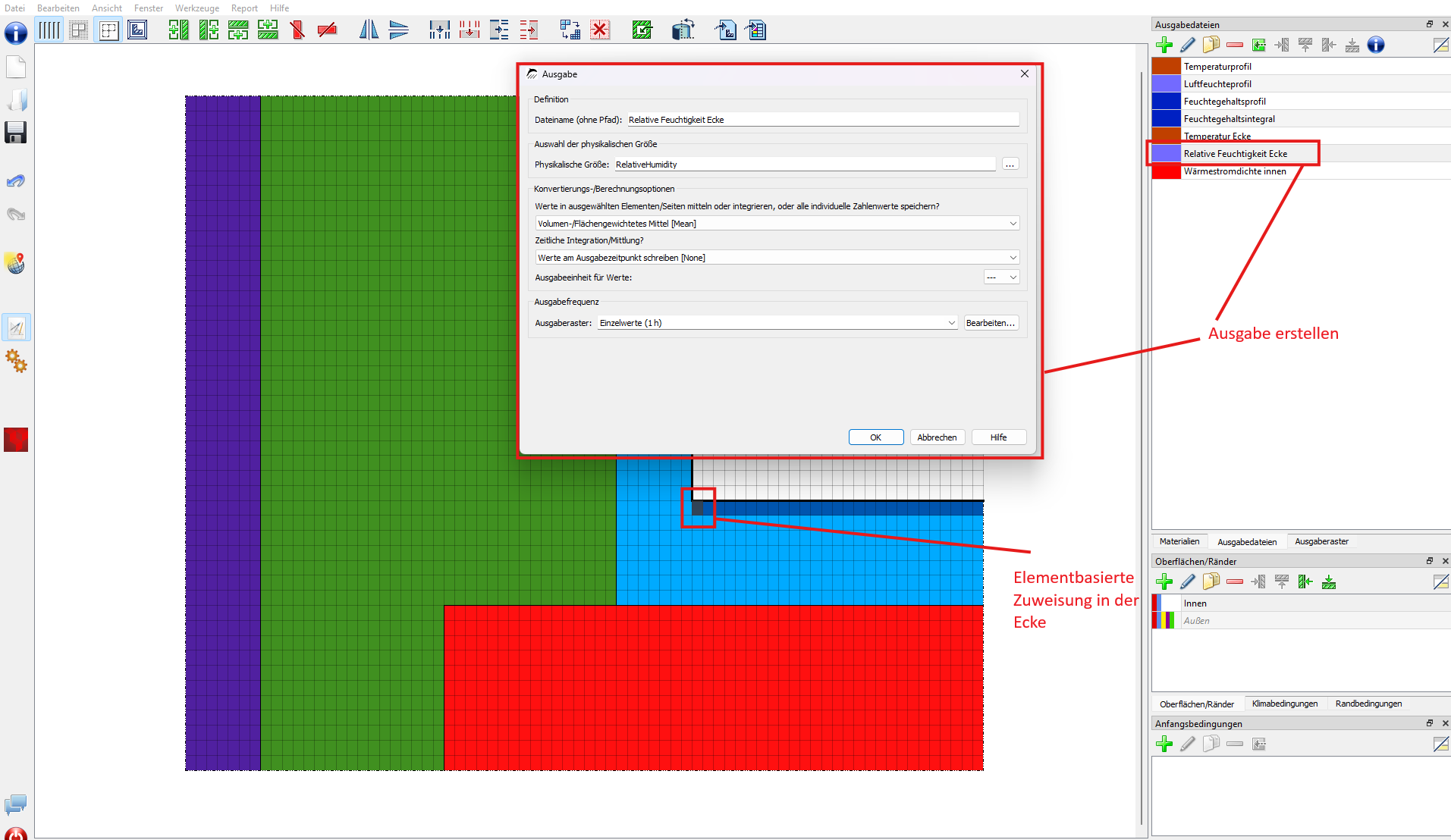Click the Dateiname input field
This screenshot has height=840, width=1451.
click(x=823, y=120)
